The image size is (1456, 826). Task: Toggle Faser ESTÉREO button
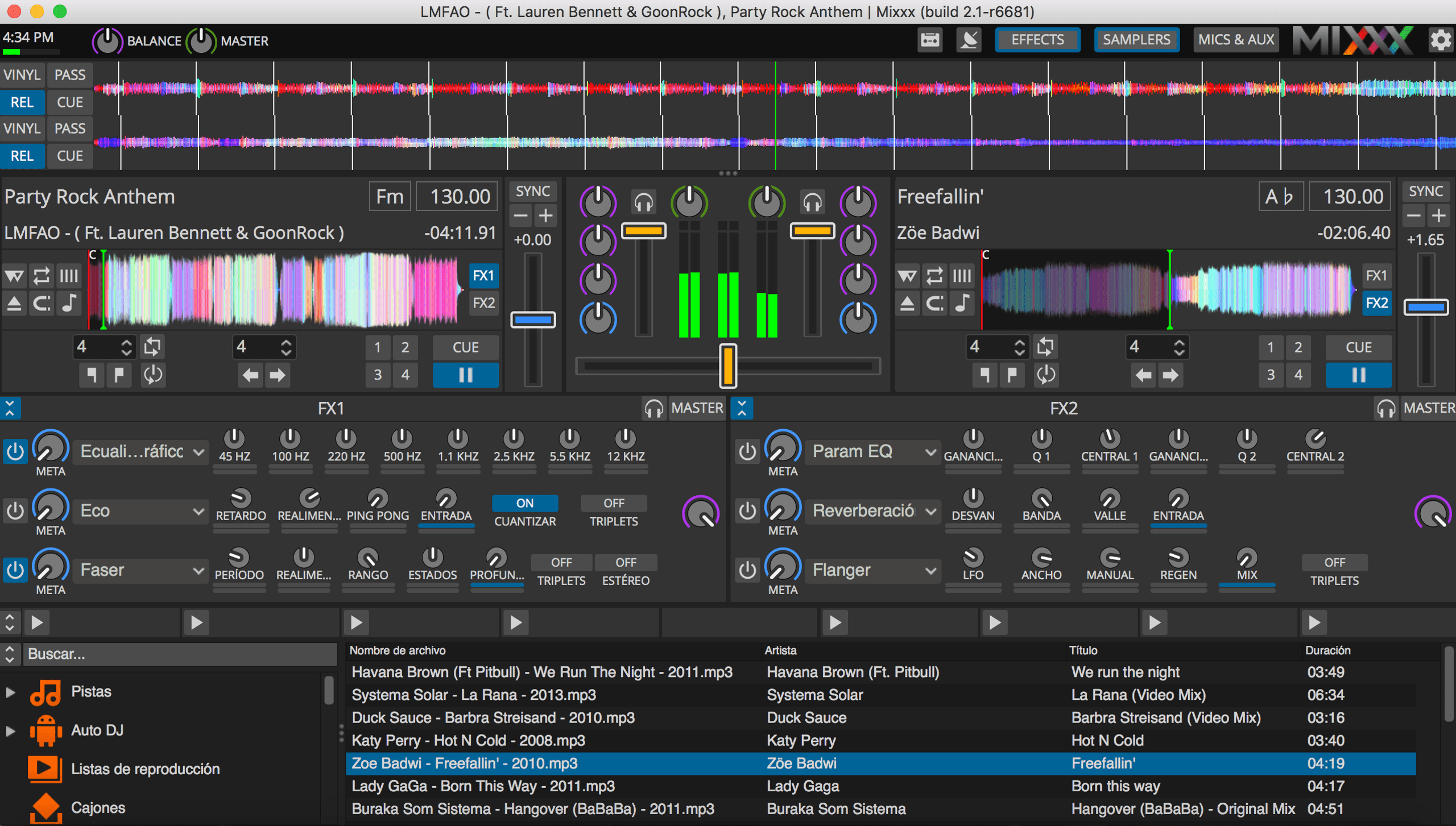(x=626, y=562)
